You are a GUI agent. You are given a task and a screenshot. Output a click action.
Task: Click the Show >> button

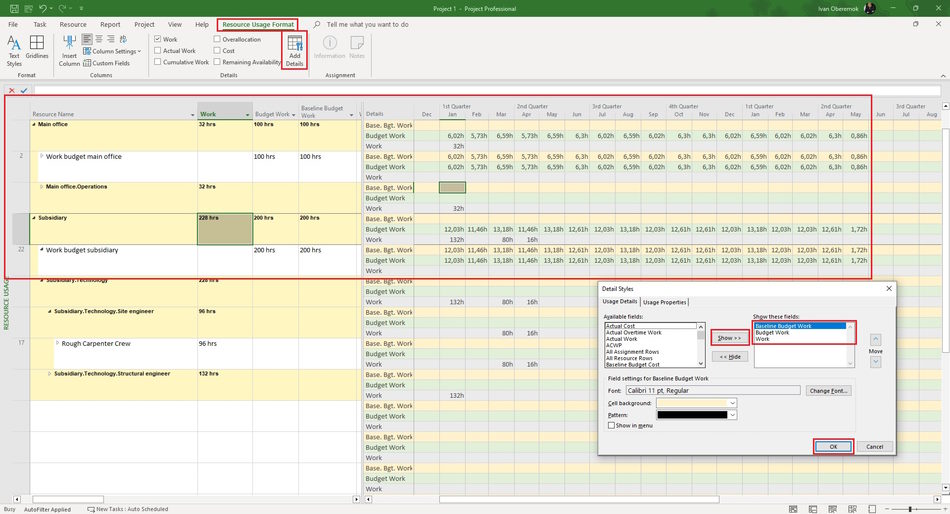point(729,338)
